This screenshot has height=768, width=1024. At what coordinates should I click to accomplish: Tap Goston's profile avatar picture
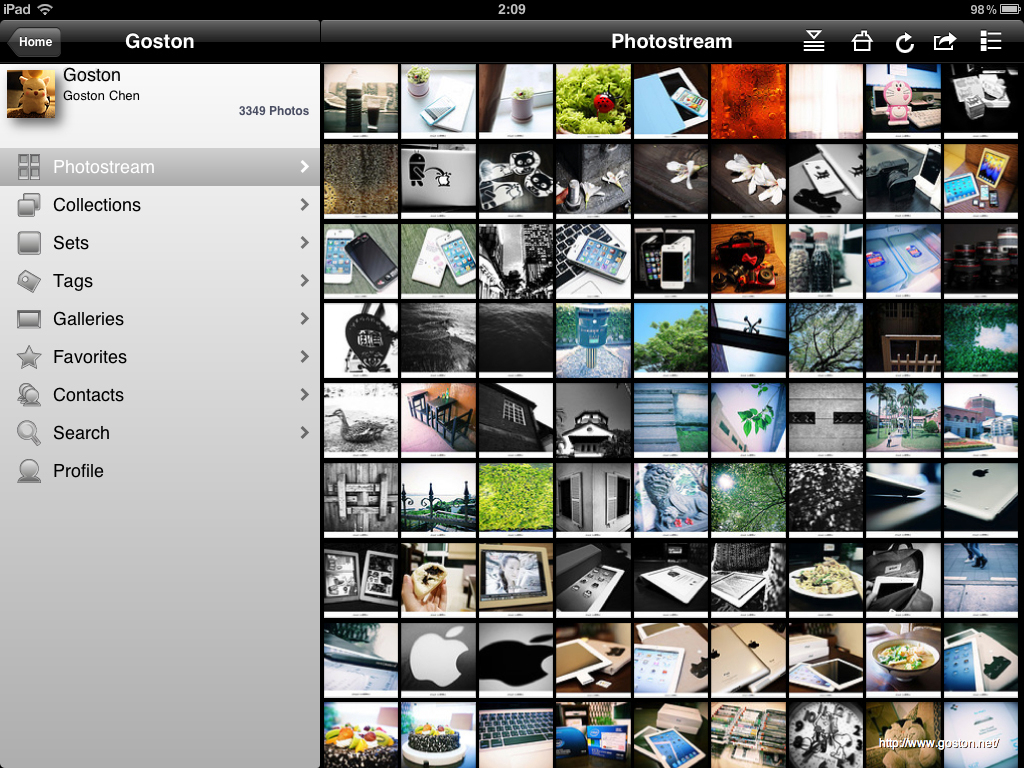coord(31,93)
